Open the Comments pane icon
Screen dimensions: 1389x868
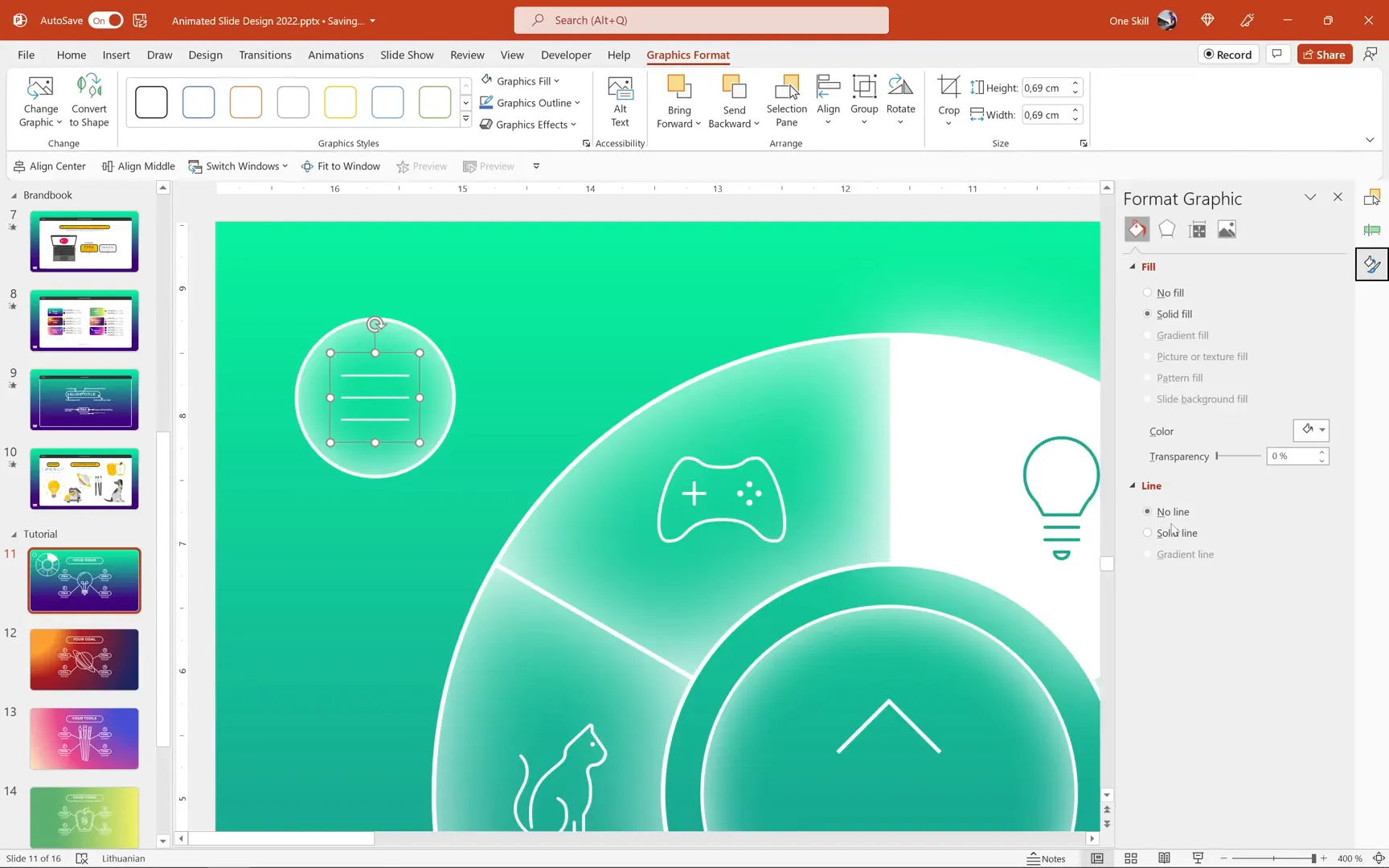point(1276,55)
